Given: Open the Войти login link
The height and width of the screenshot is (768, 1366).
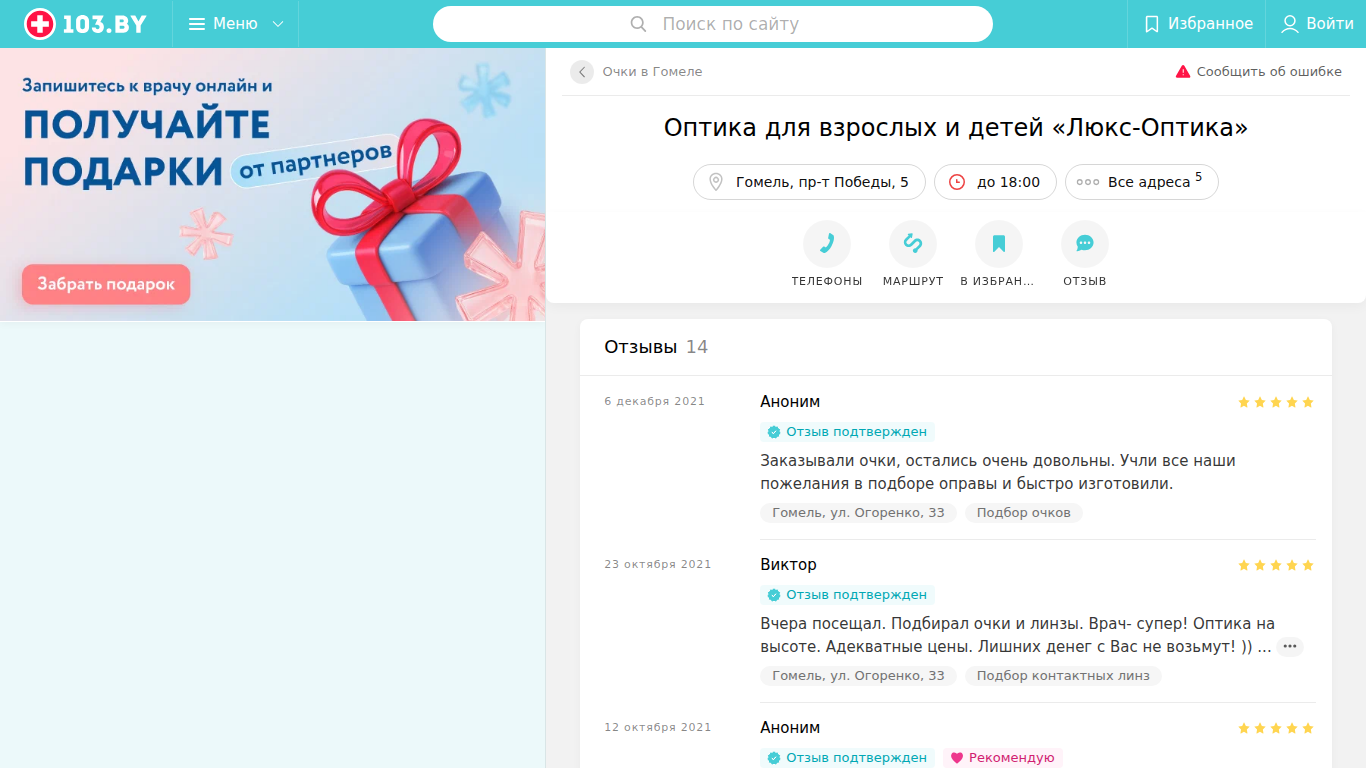Looking at the screenshot, I should pyautogui.click(x=1317, y=24).
